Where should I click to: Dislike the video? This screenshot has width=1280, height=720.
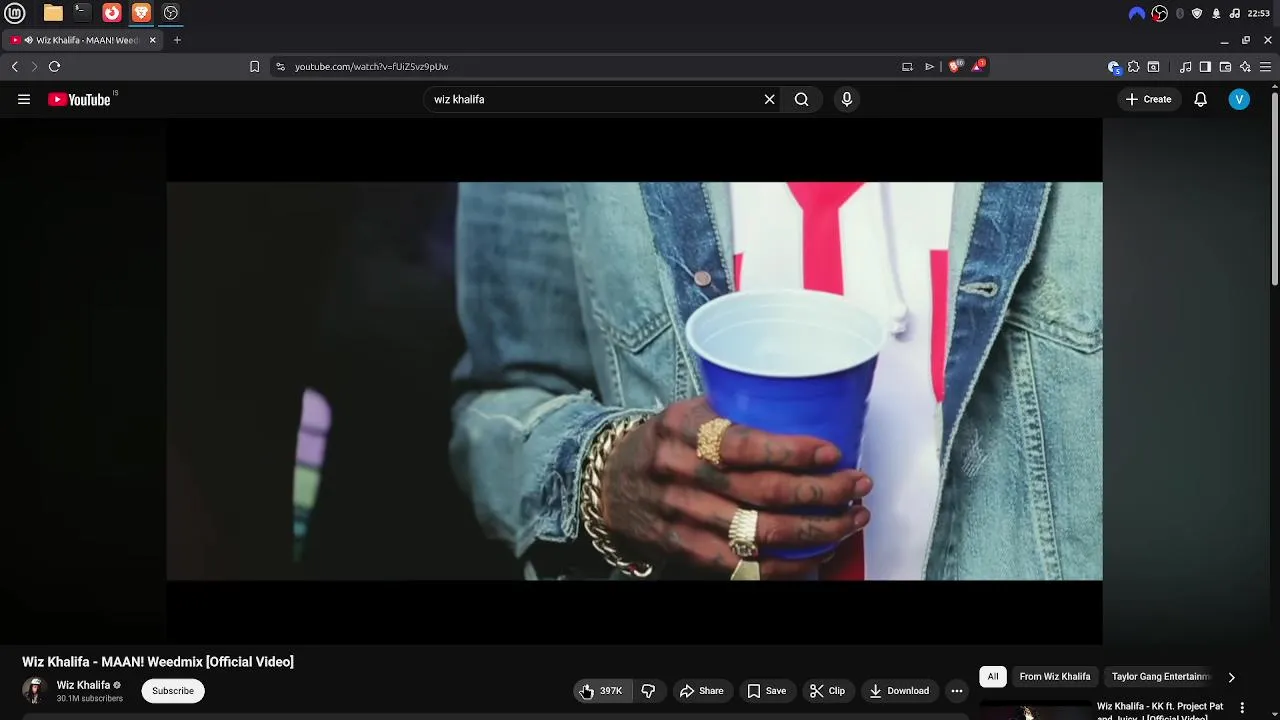(x=648, y=691)
